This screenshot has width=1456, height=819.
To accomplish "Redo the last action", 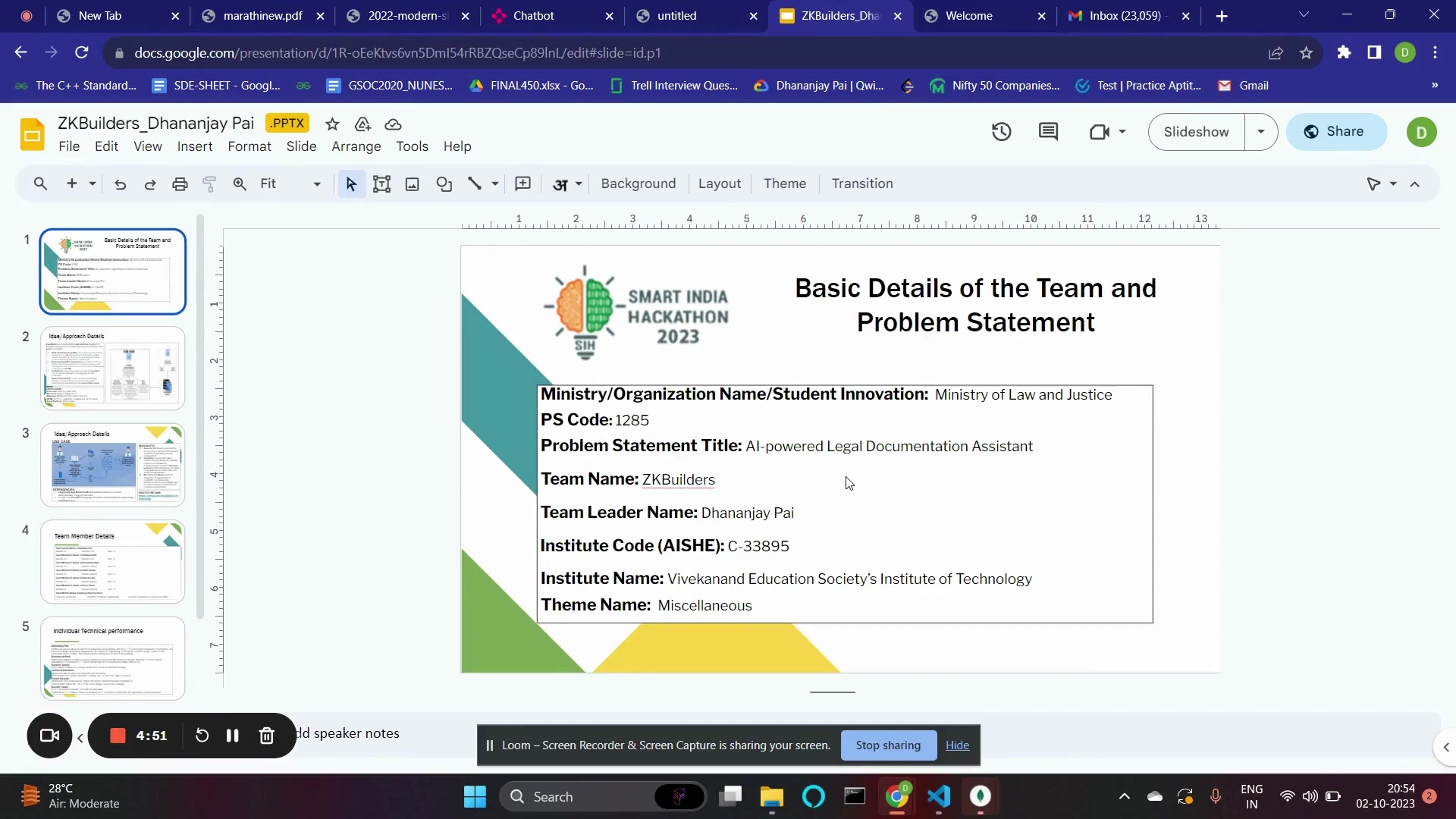I will [150, 184].
